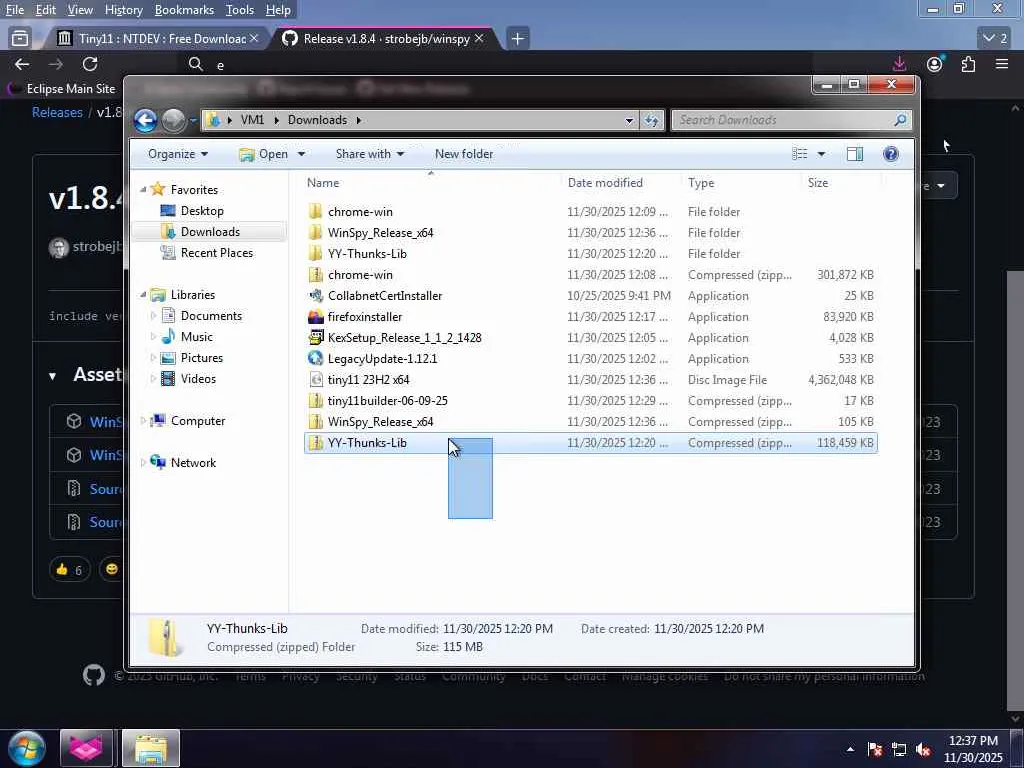Switch to the Tiny11 NTDEV browser tab
The height and width of the screenshot is (768, 1024).
point(158,39)
